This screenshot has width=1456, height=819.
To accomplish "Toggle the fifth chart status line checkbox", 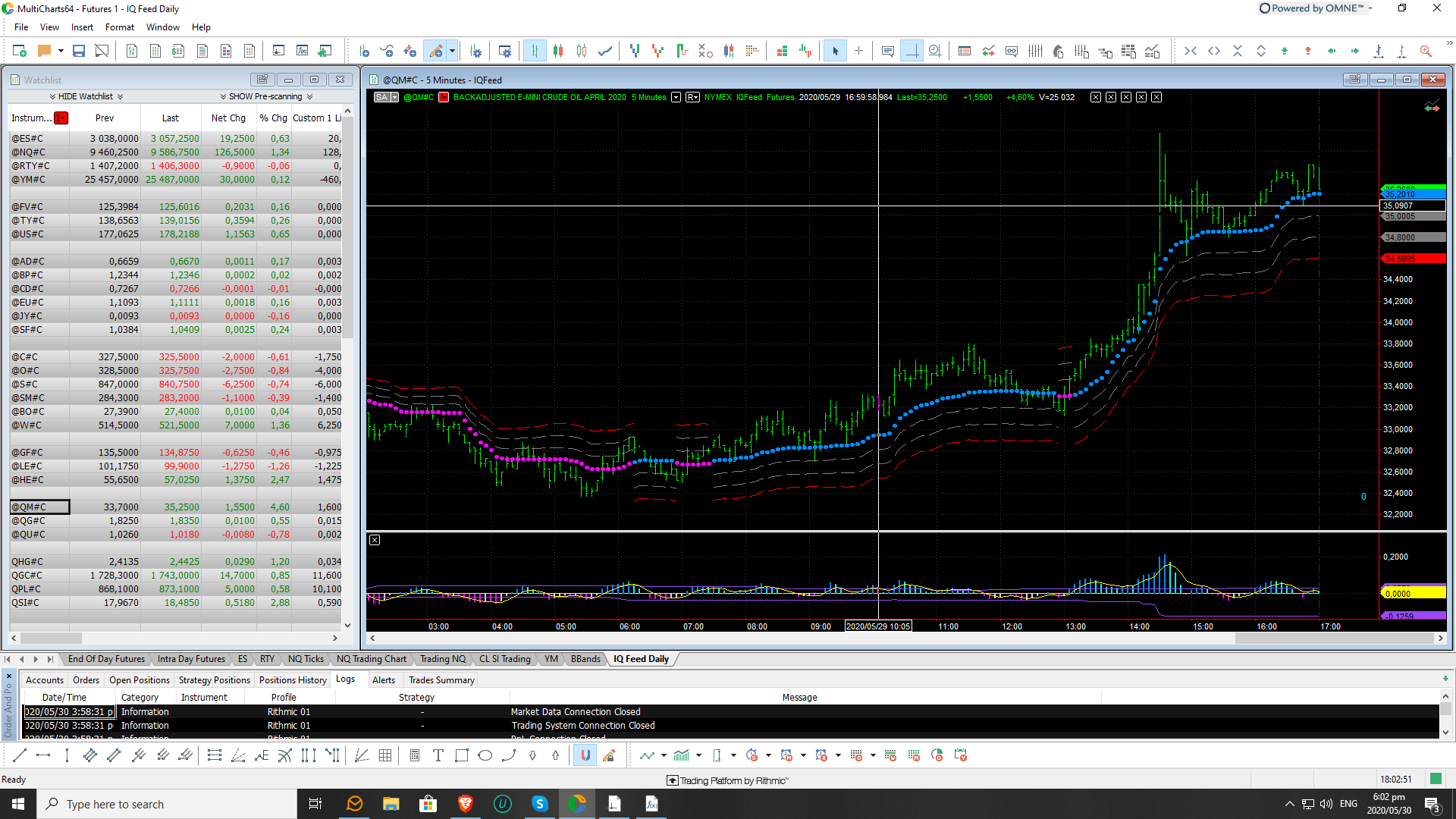I will [1156, 97].
